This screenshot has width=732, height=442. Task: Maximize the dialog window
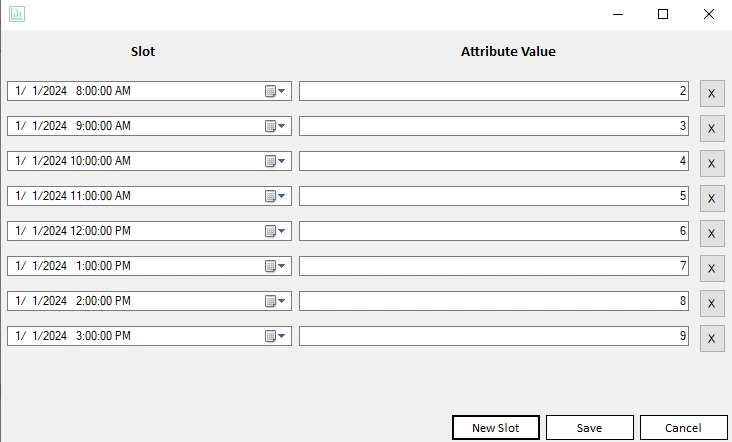(663, 14)
